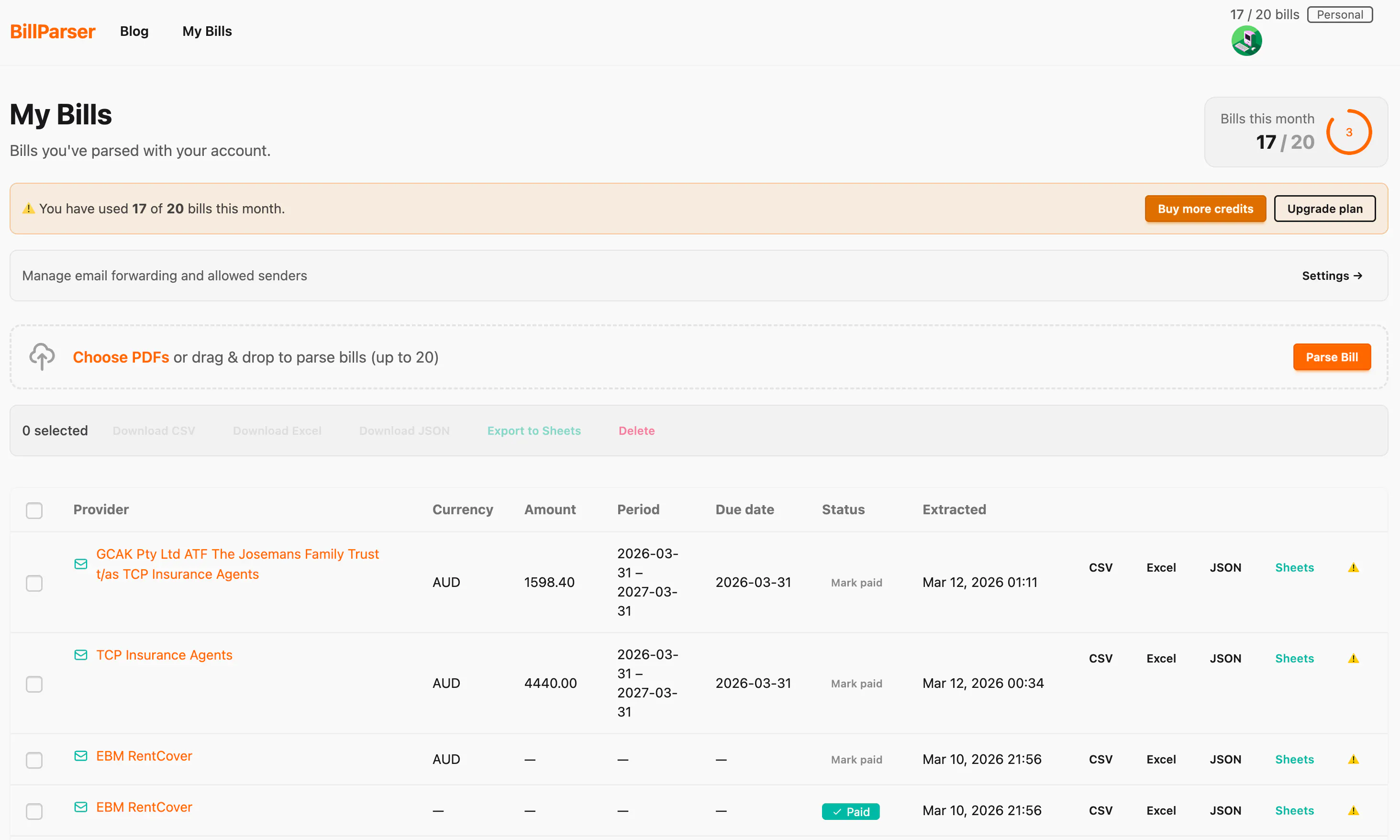Click Choose PDFs link
The width and height of the screenshot is (1400, 840).
[x=121, y=357]
